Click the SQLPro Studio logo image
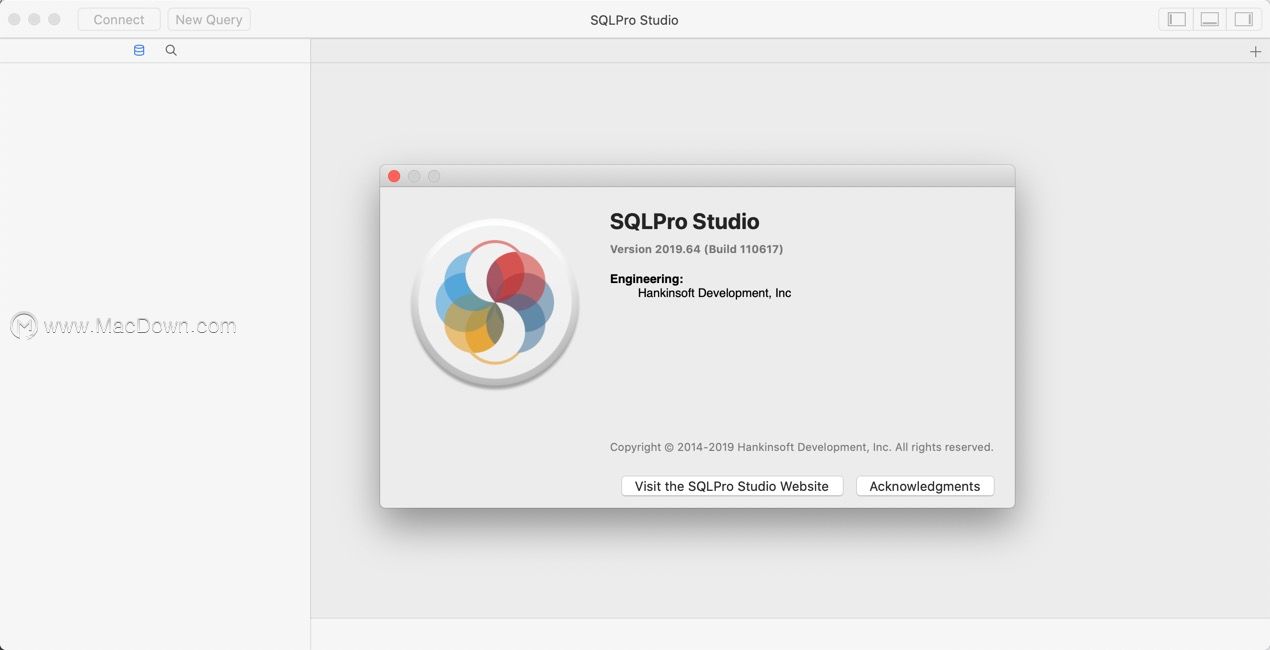 [x=495, y=303]
